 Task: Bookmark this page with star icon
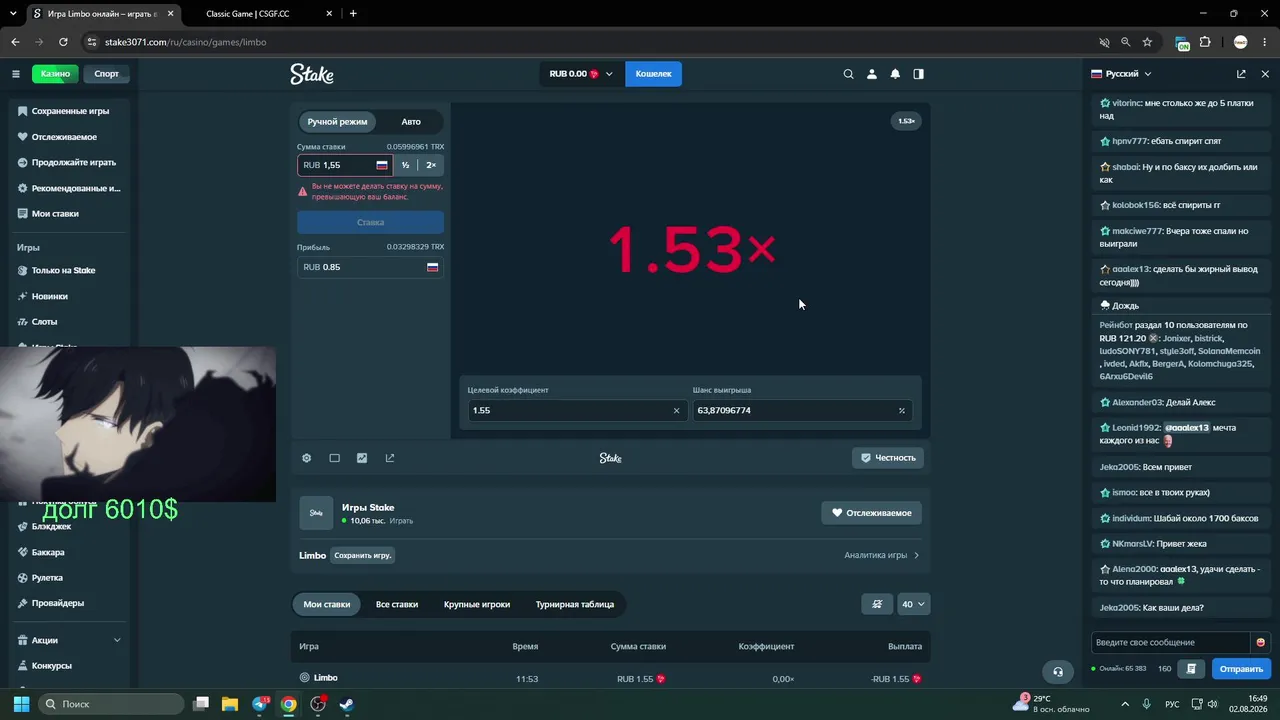pyautogui.click(x=1148, y=42)
